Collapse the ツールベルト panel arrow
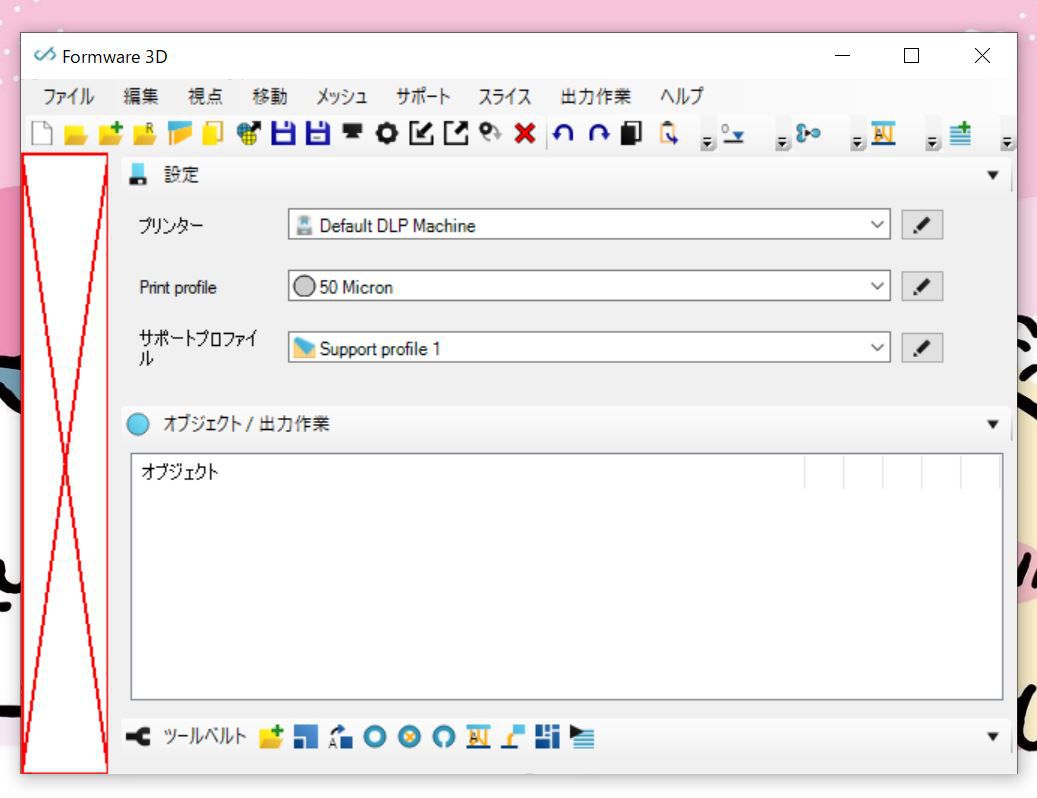Screen dimensions: 1037x798 tap(993, 737)
